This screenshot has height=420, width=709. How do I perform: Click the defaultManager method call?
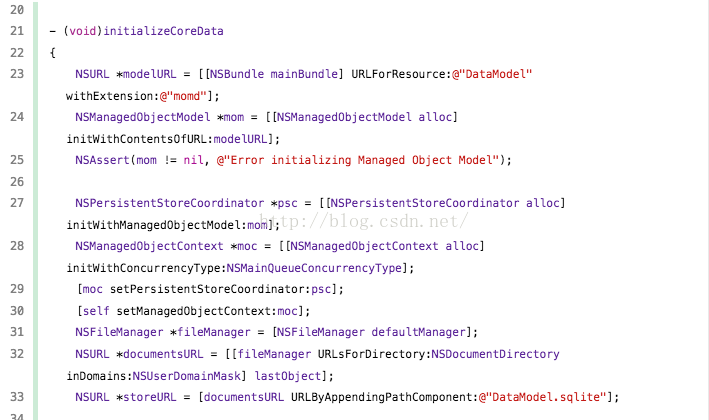(418, 332)
